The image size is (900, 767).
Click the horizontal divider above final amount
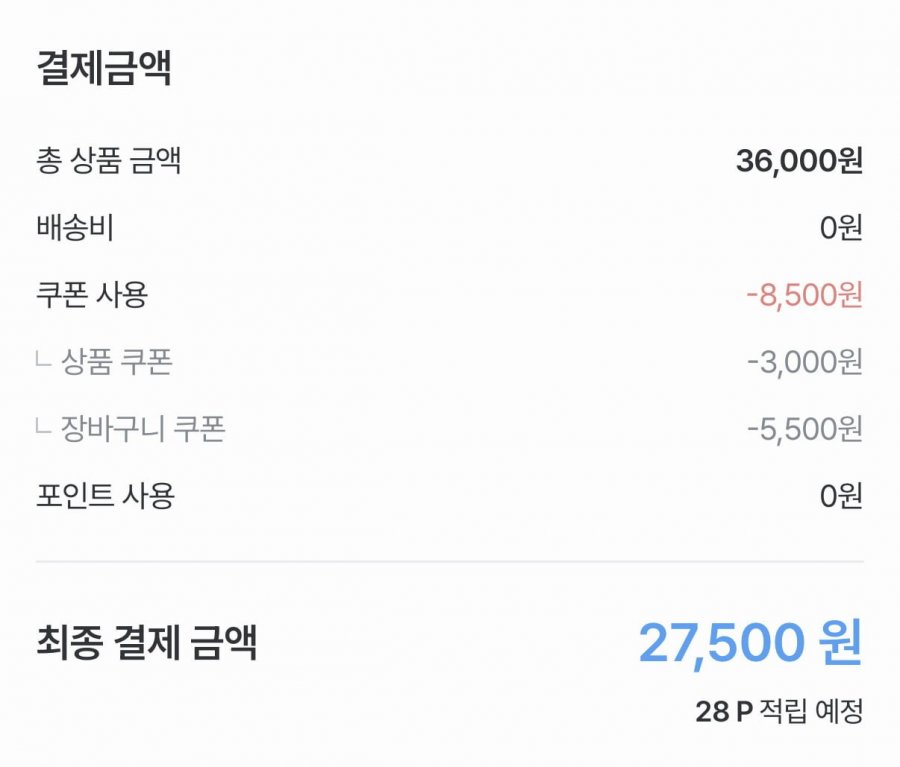point(450,562)
